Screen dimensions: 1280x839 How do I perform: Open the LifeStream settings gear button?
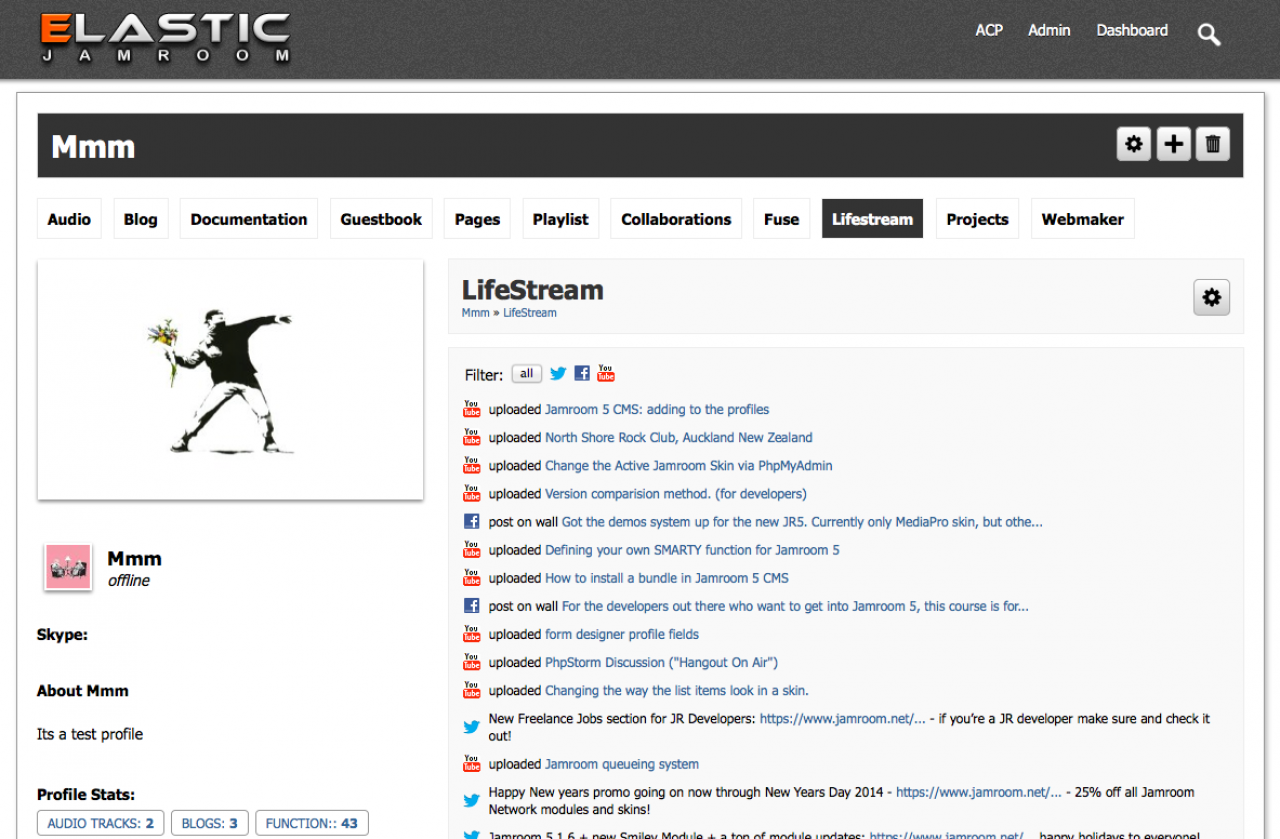coord(1212,297)
